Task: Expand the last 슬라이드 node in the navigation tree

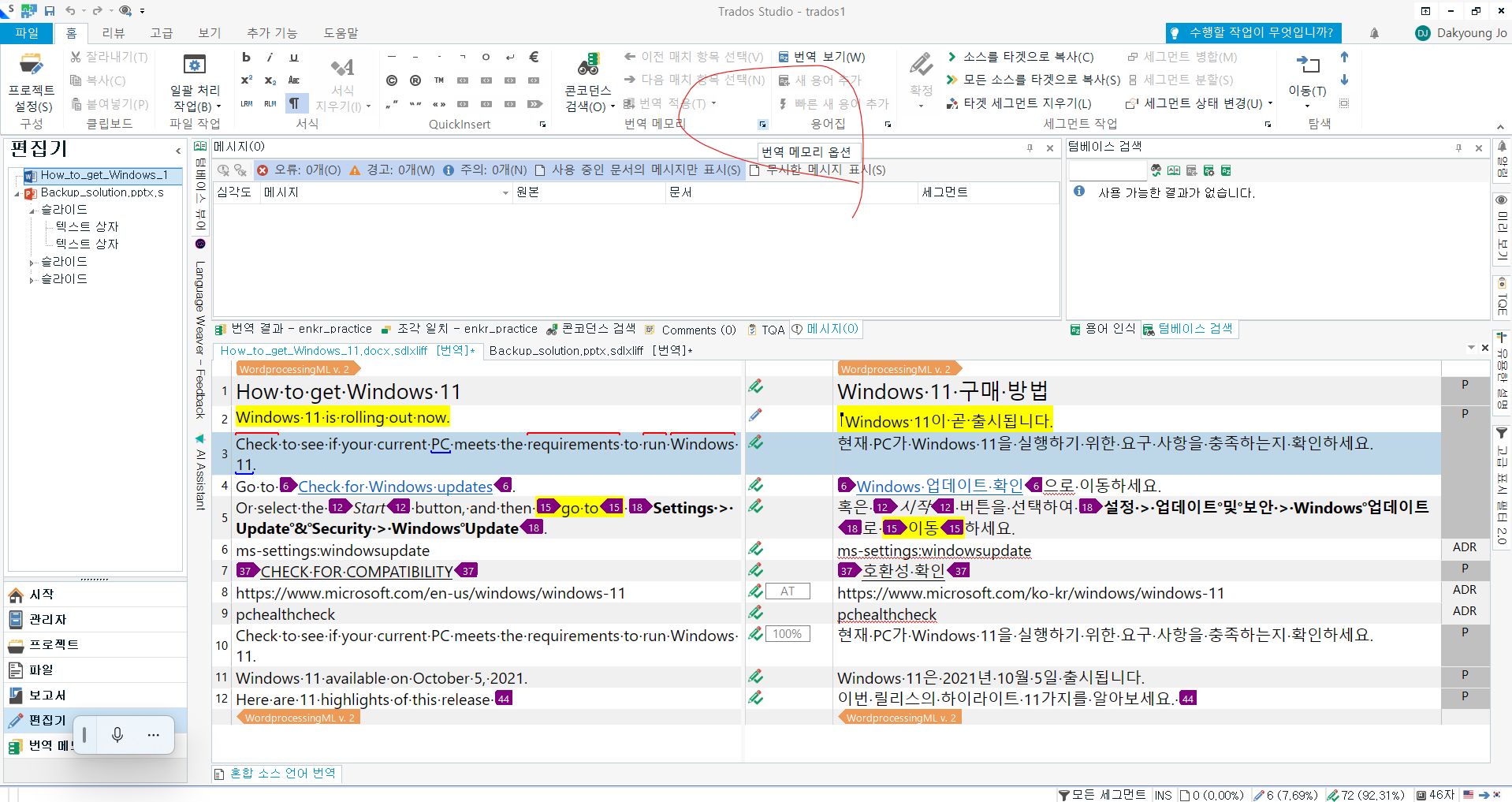Action: (x=32, y=280)
